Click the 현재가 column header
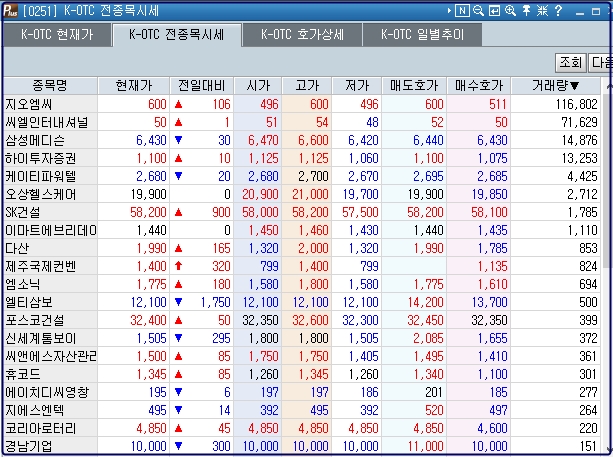This screenshot has width=613, height=457. tap(134, 86)
